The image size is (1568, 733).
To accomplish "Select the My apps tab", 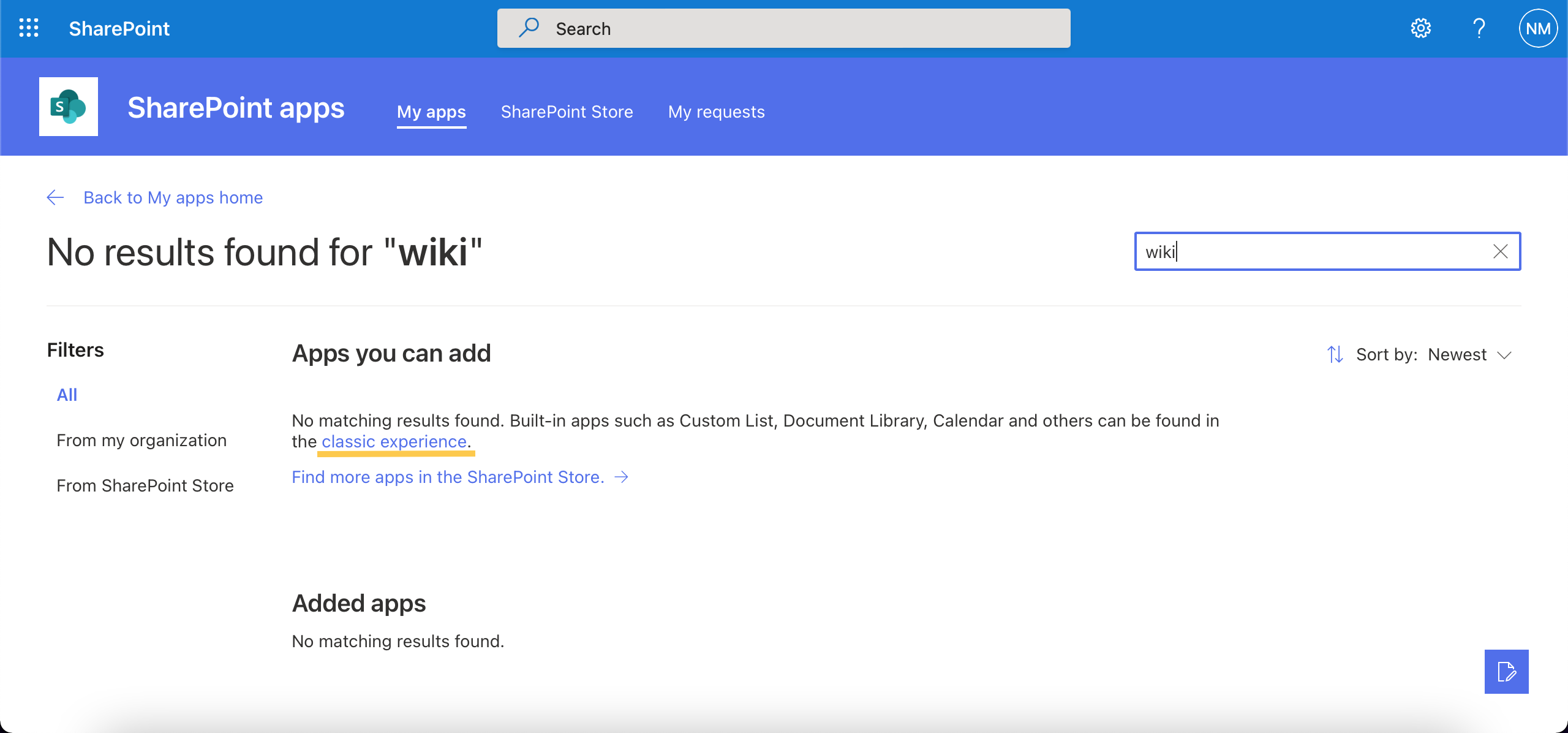I will point(431,112).
